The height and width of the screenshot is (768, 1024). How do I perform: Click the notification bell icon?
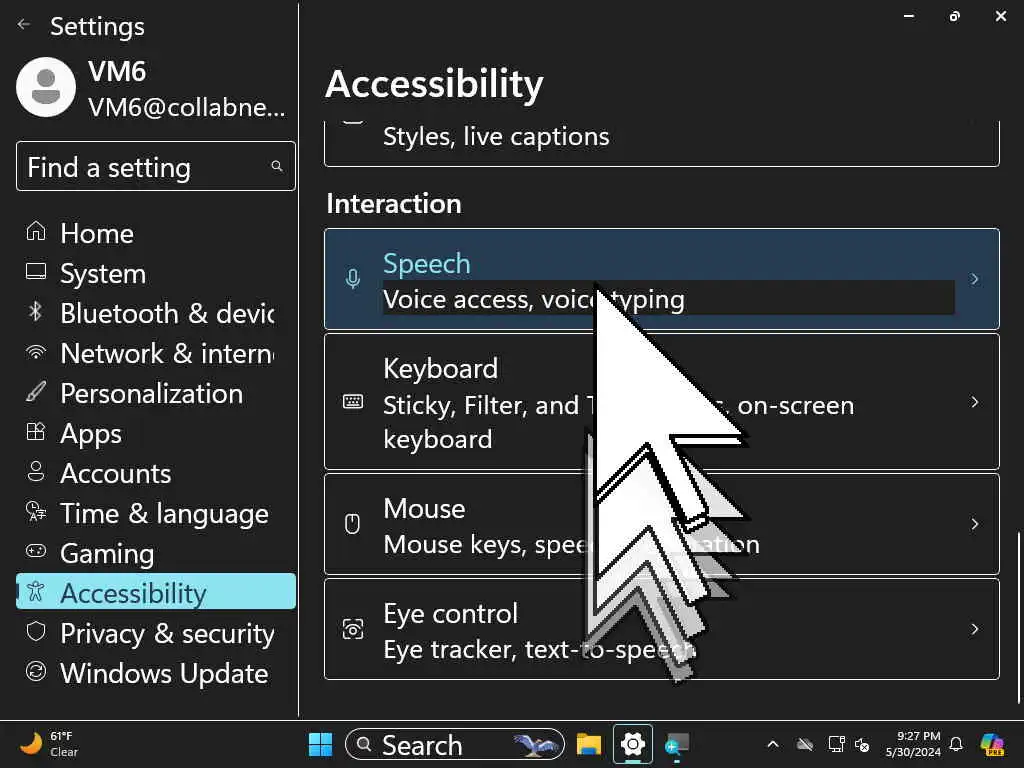(956, 744)
